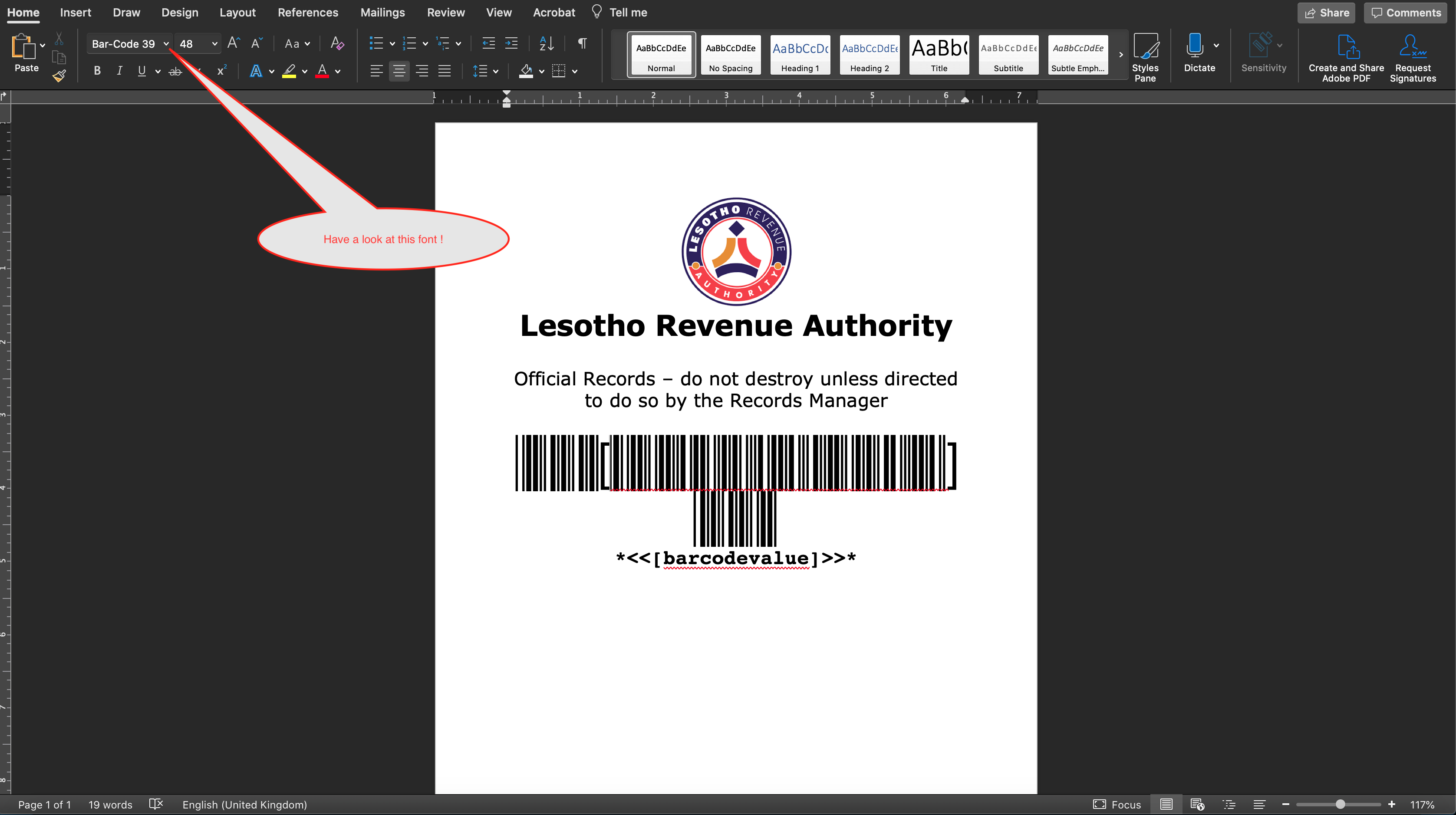Open the Styles Pane
Image resolution: width=1456 pixels, height=815 pixels.
point(1145,57)
